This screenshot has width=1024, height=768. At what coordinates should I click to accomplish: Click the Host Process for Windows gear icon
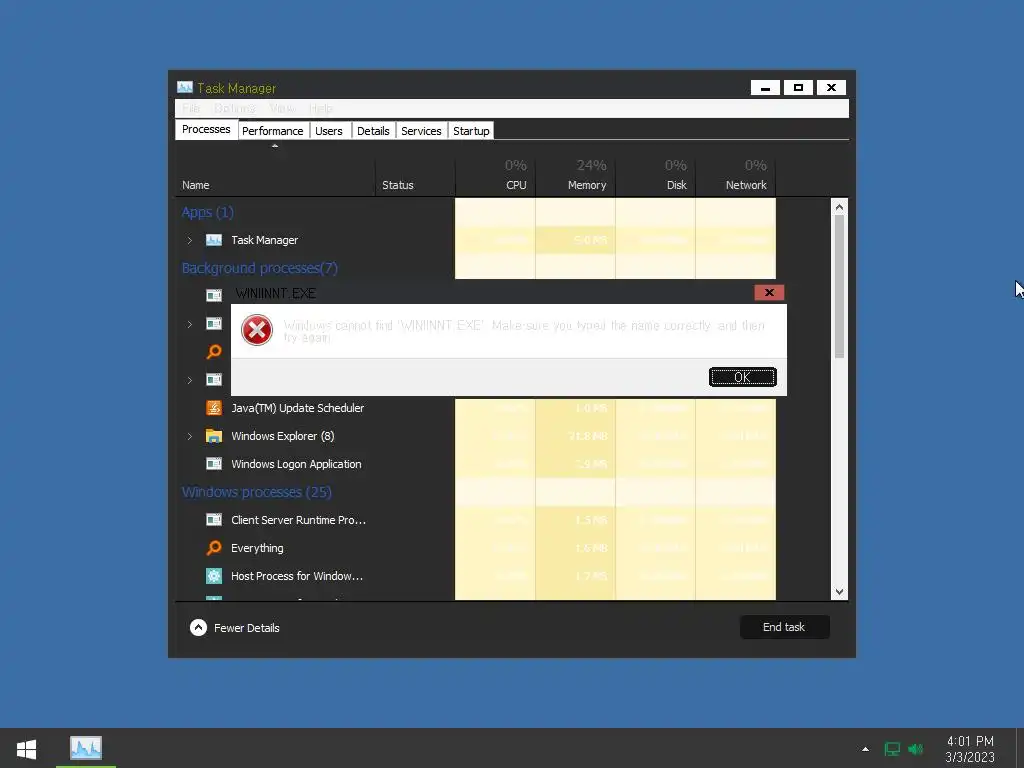(214, 576)
